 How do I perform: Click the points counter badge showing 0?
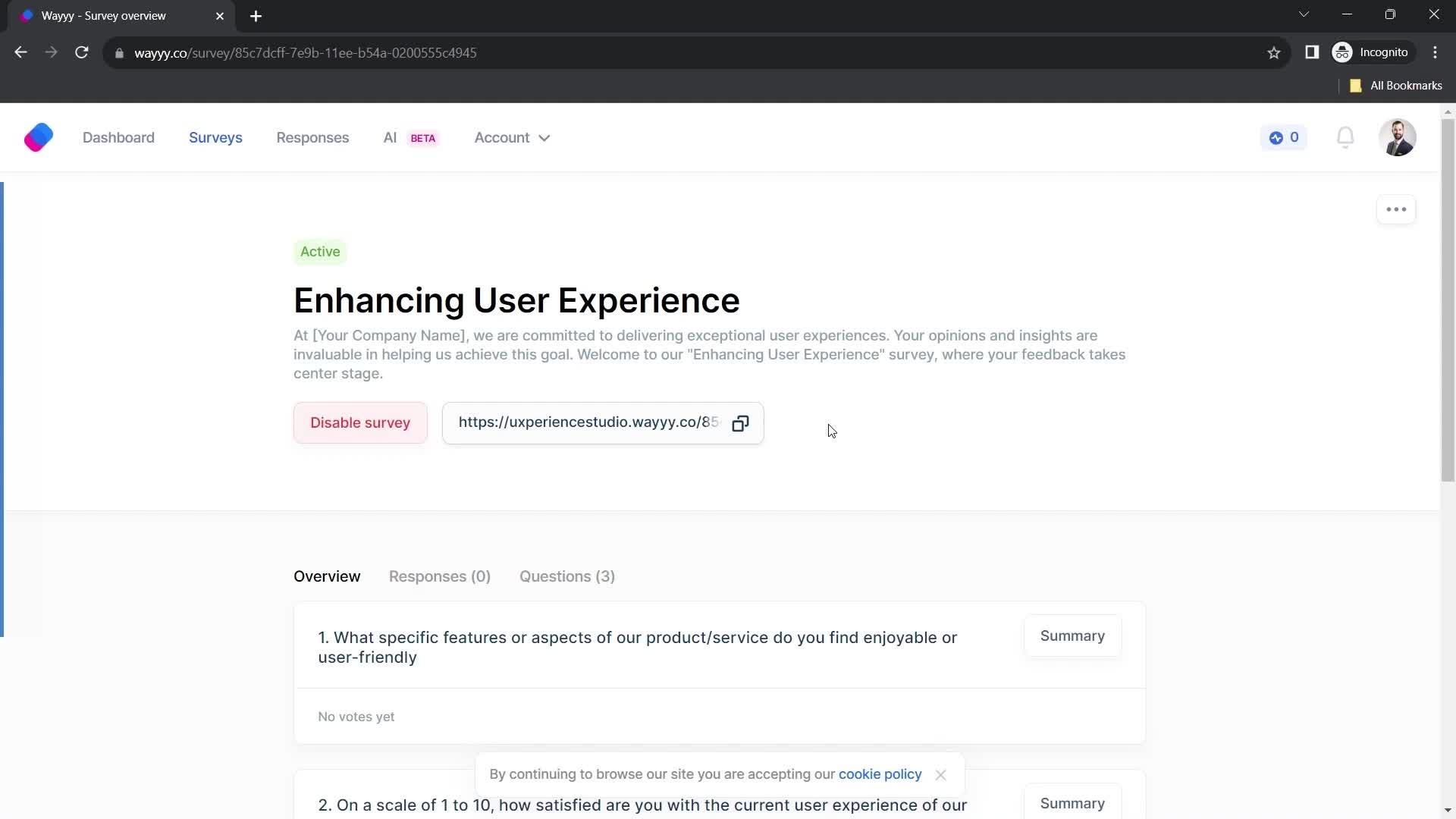tap(1284, 137)
